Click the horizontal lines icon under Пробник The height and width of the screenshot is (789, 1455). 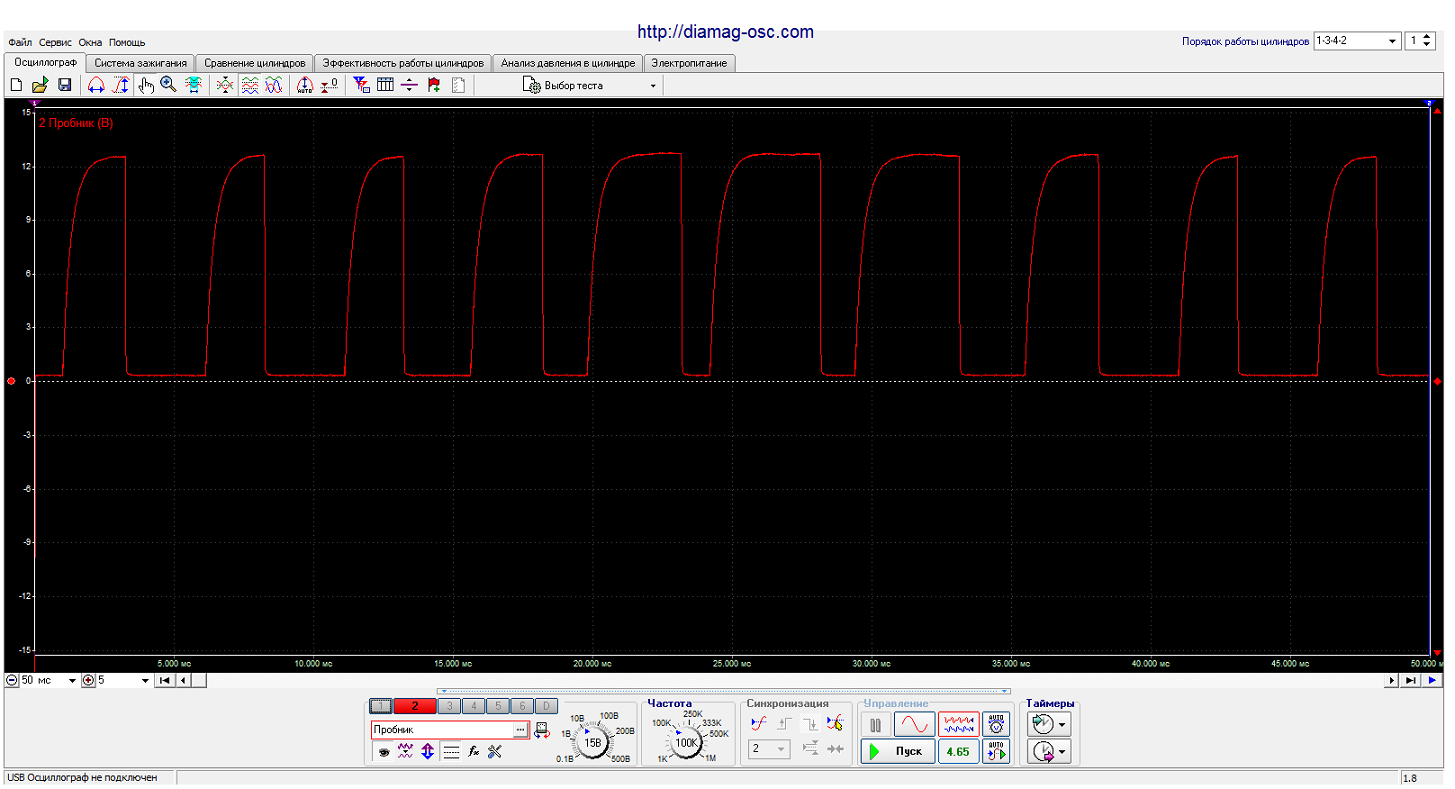[451, 751]
